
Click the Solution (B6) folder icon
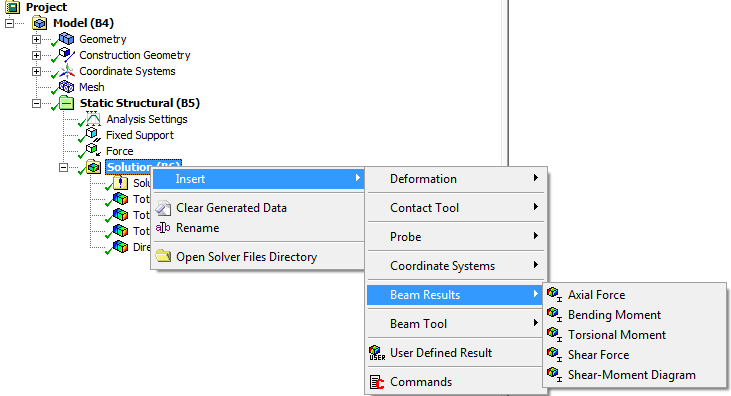[93, 167]
